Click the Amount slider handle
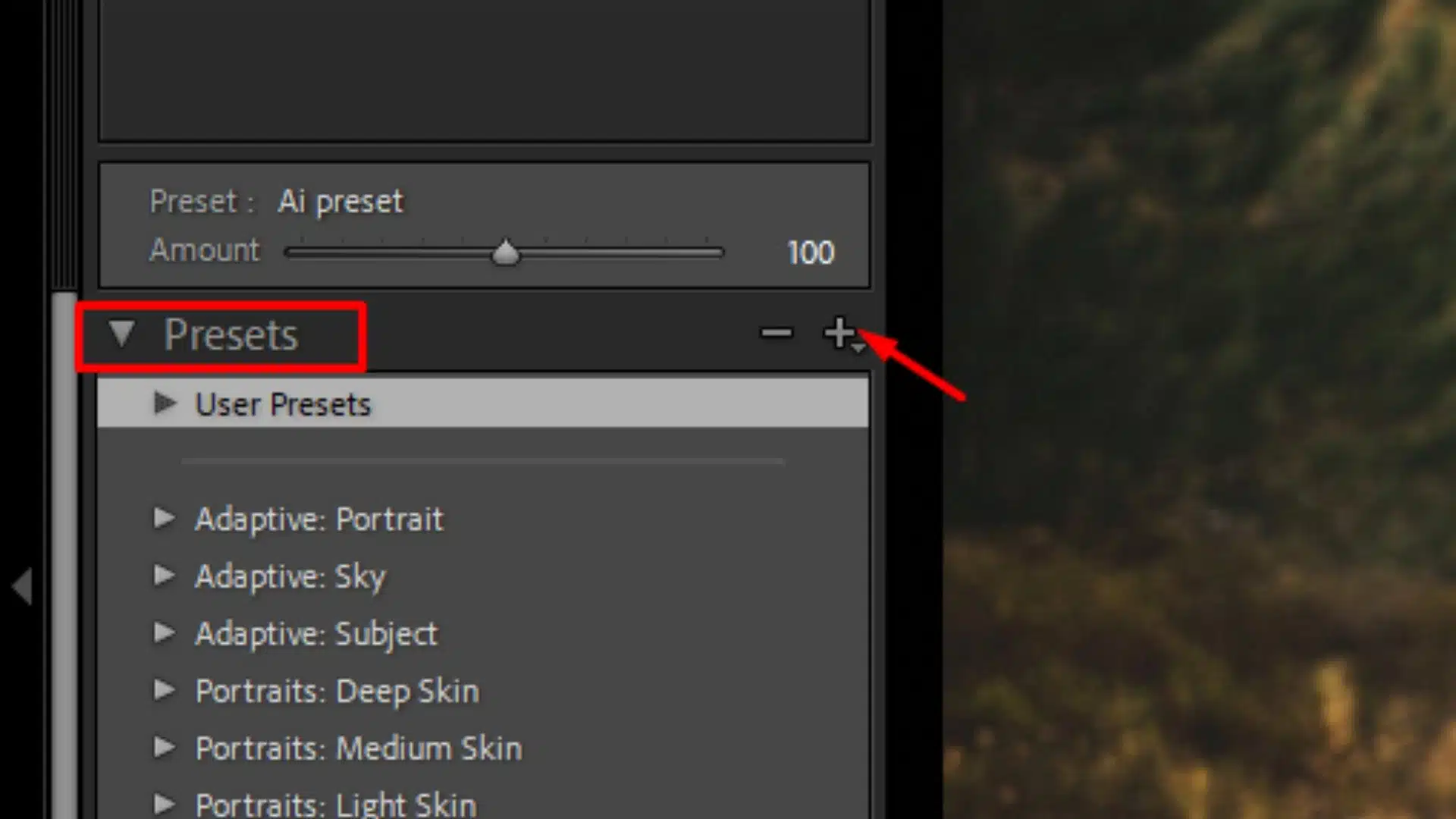 [x=505, y=252]
